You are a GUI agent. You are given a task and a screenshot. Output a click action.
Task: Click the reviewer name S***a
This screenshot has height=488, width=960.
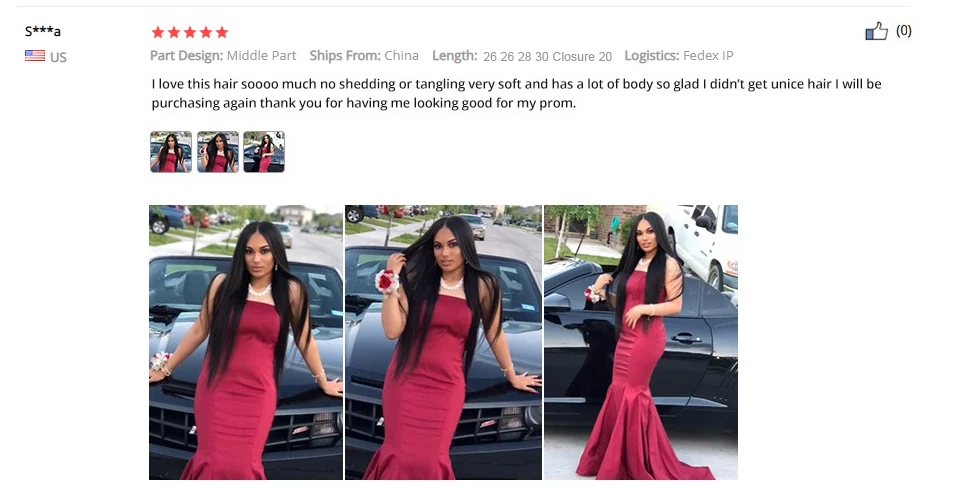point(43,31)
